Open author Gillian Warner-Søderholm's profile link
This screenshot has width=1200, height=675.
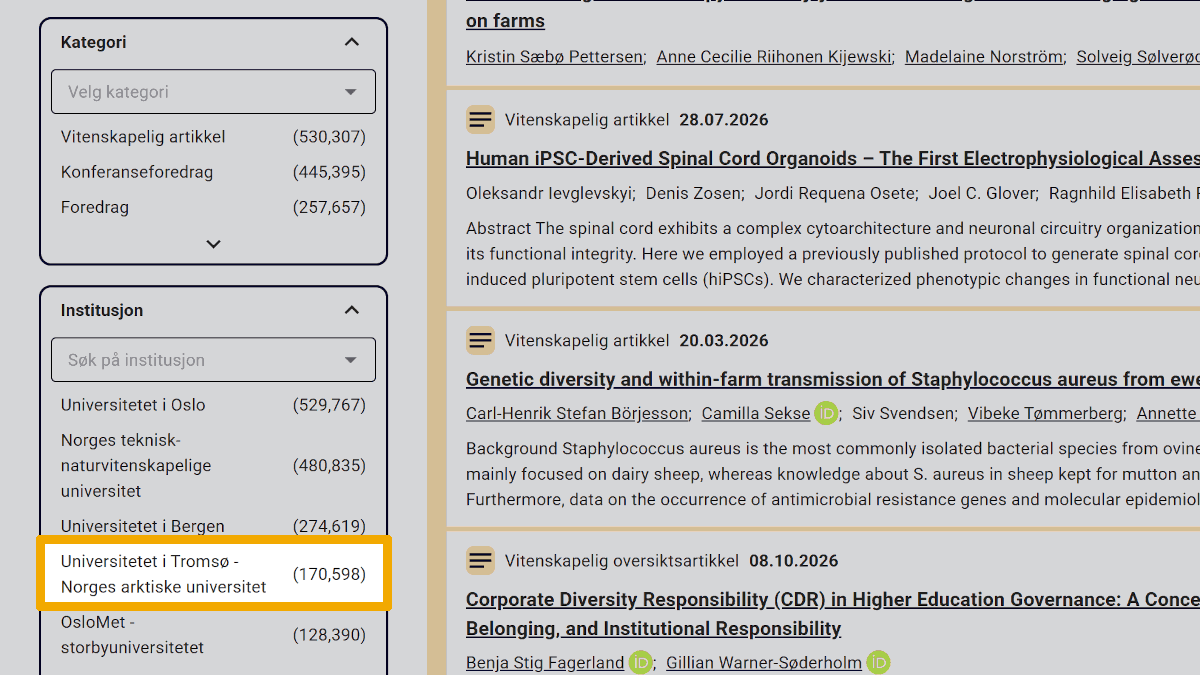[x=764, y=663]
